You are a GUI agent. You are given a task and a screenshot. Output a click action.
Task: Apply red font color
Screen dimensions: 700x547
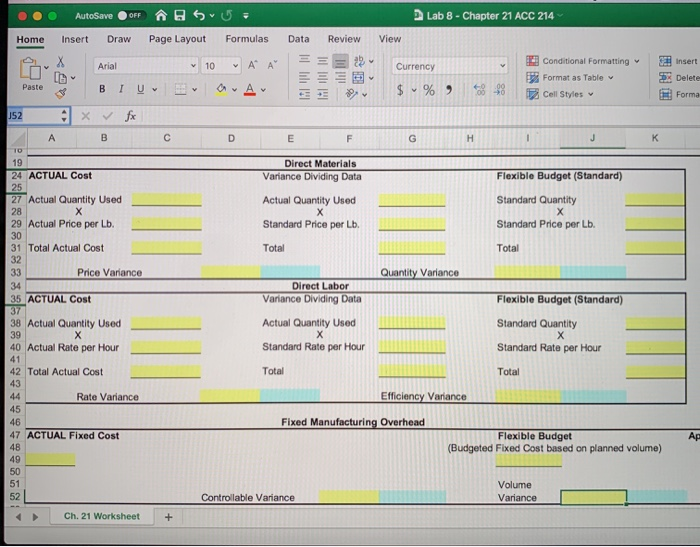pos(250,90)
